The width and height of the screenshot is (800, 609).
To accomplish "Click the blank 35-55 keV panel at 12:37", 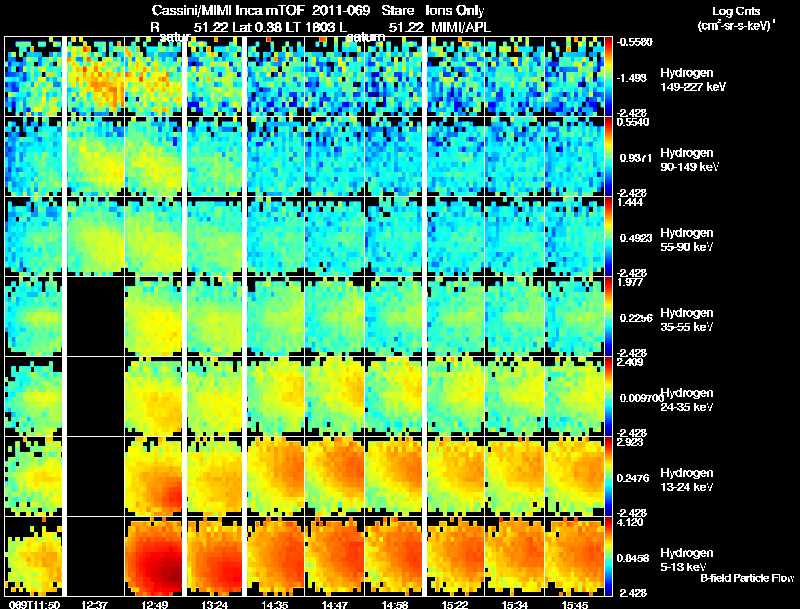I will tap(95, 317).
